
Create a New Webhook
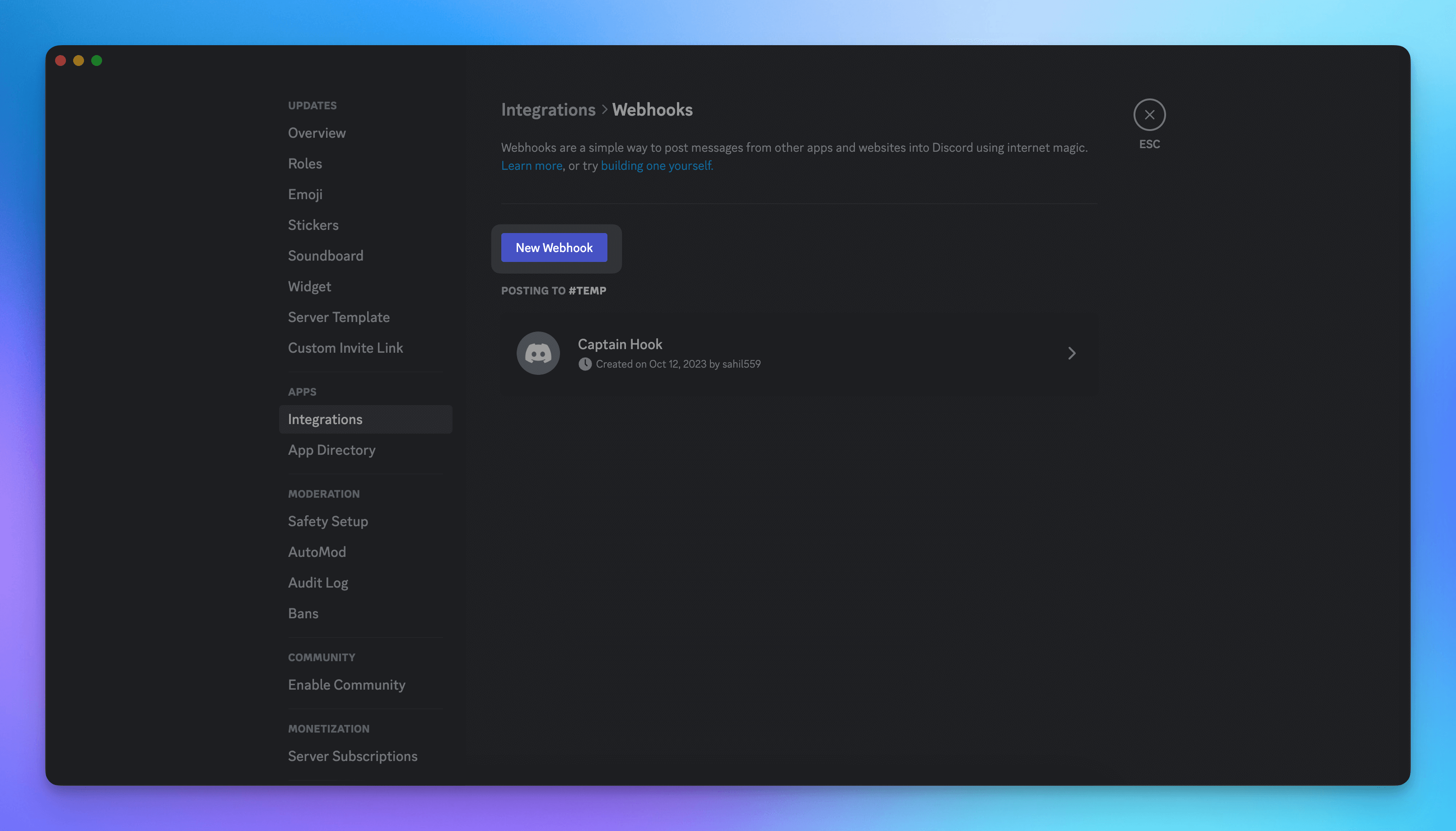coord(554,247)
